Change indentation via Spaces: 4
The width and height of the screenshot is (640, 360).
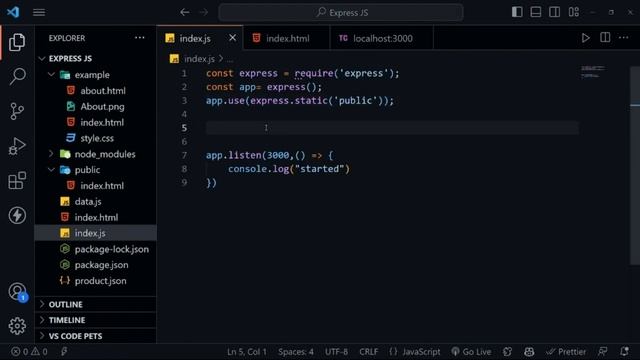(x=296, y=351)
